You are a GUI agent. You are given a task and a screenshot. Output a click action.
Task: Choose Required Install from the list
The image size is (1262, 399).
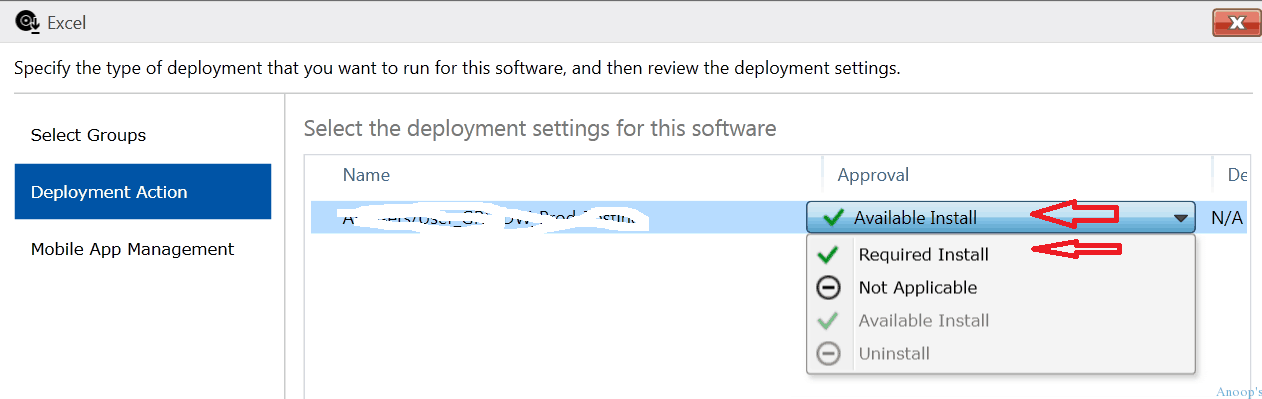tap(924, 255)
